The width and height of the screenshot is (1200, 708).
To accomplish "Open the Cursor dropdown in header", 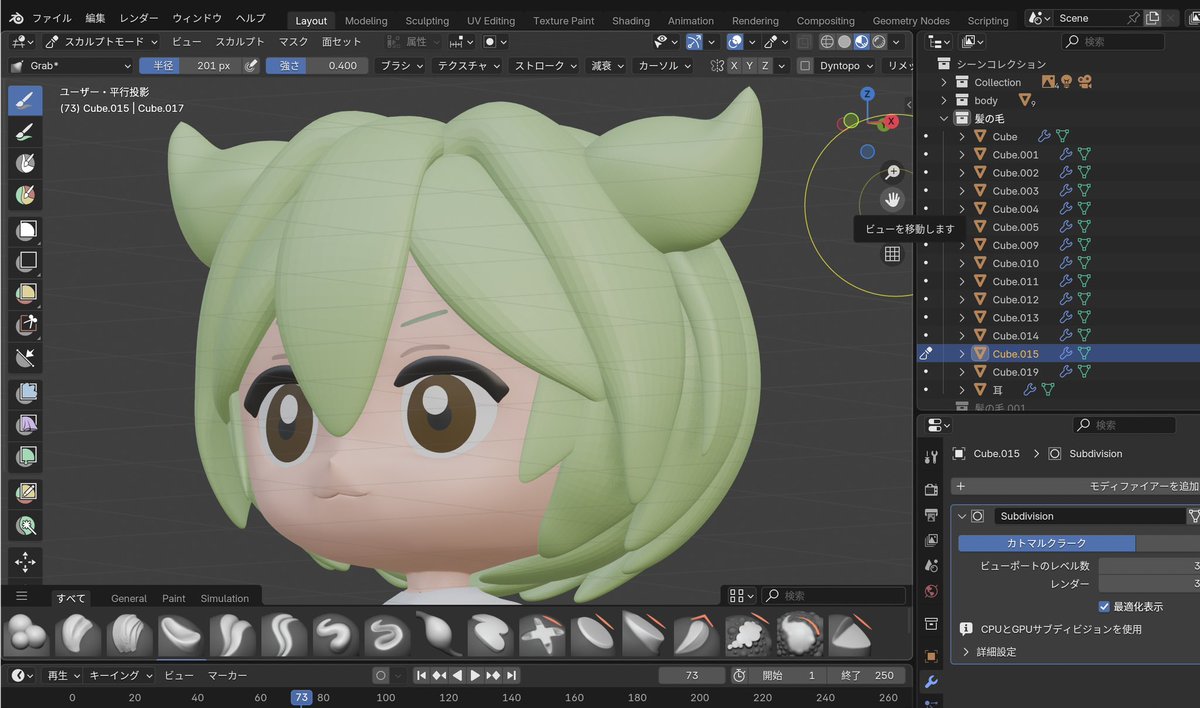I will pos(664,65).
